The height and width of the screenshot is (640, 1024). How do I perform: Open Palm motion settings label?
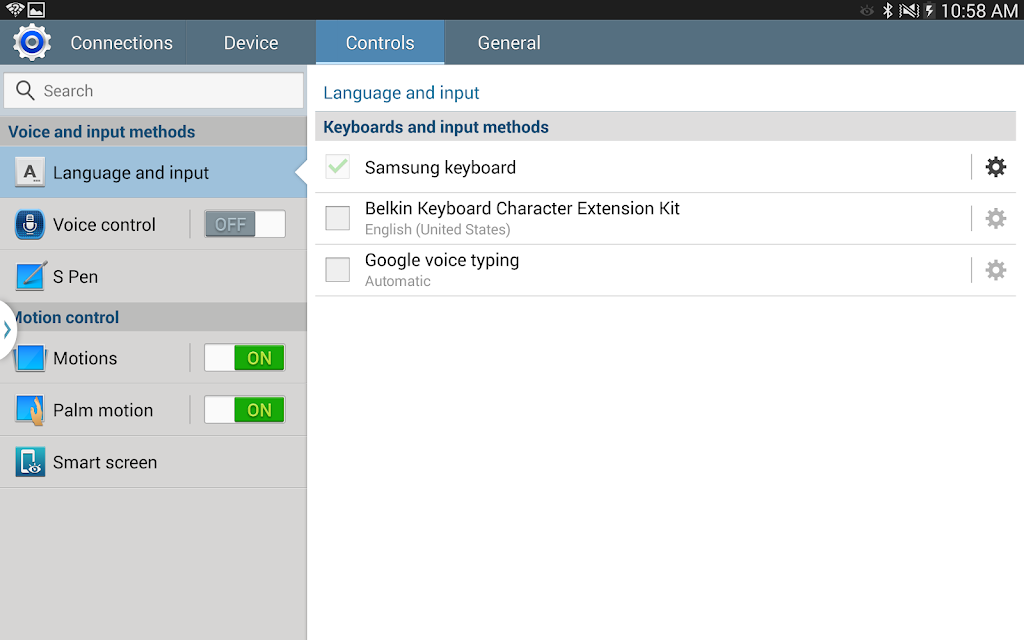point(103,410)
